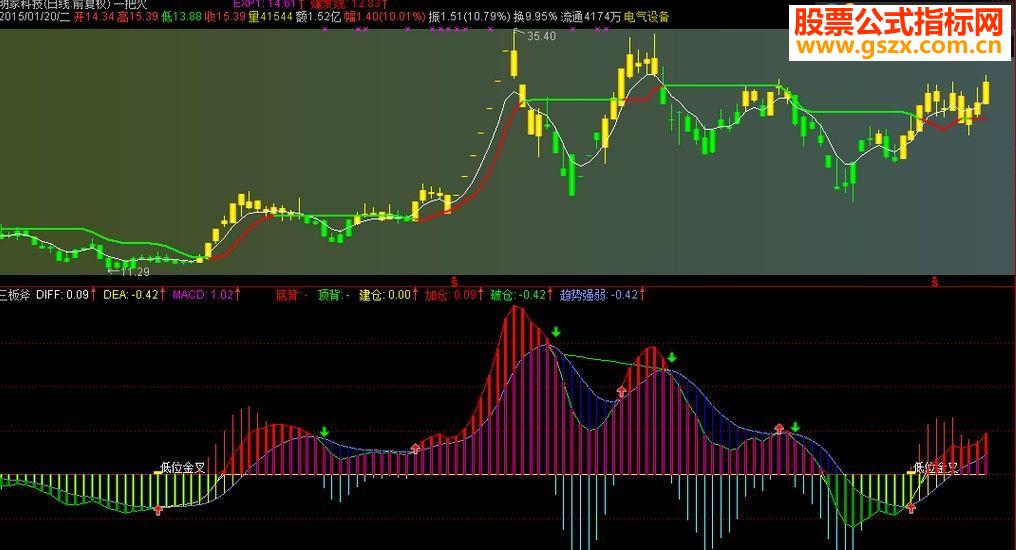Click the turnover amount 额1.52亿

tap(318, 17)
